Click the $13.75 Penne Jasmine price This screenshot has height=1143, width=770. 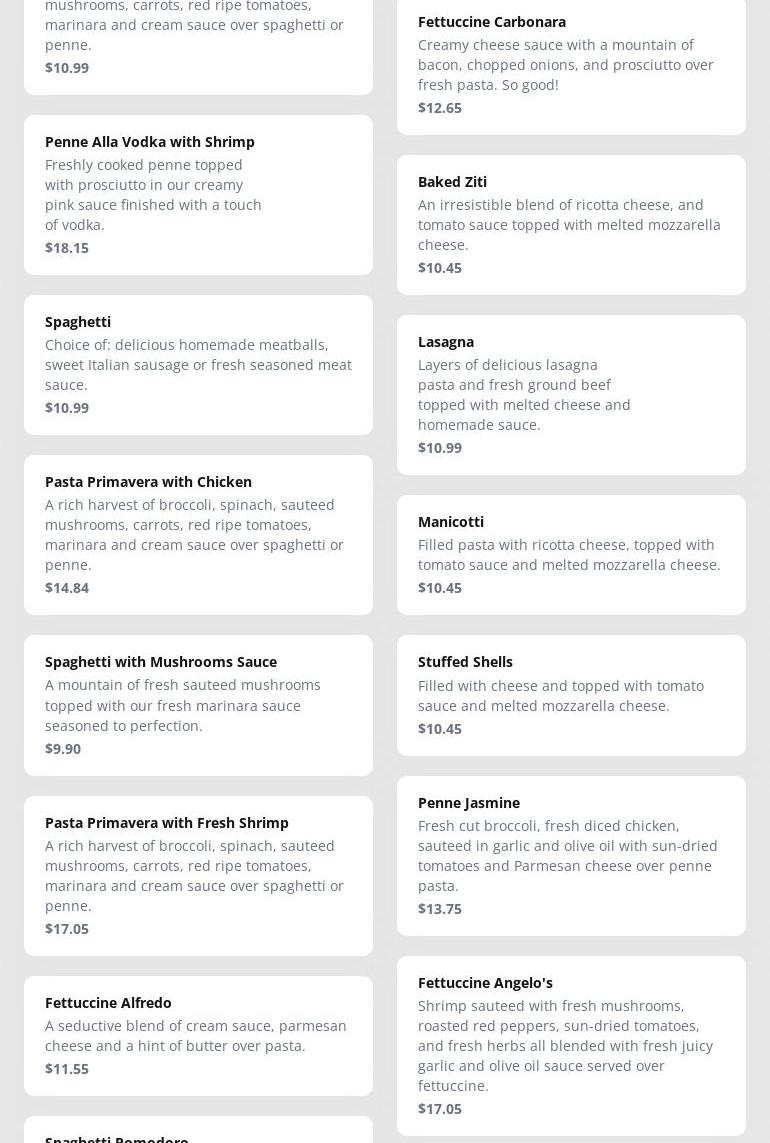440,909
